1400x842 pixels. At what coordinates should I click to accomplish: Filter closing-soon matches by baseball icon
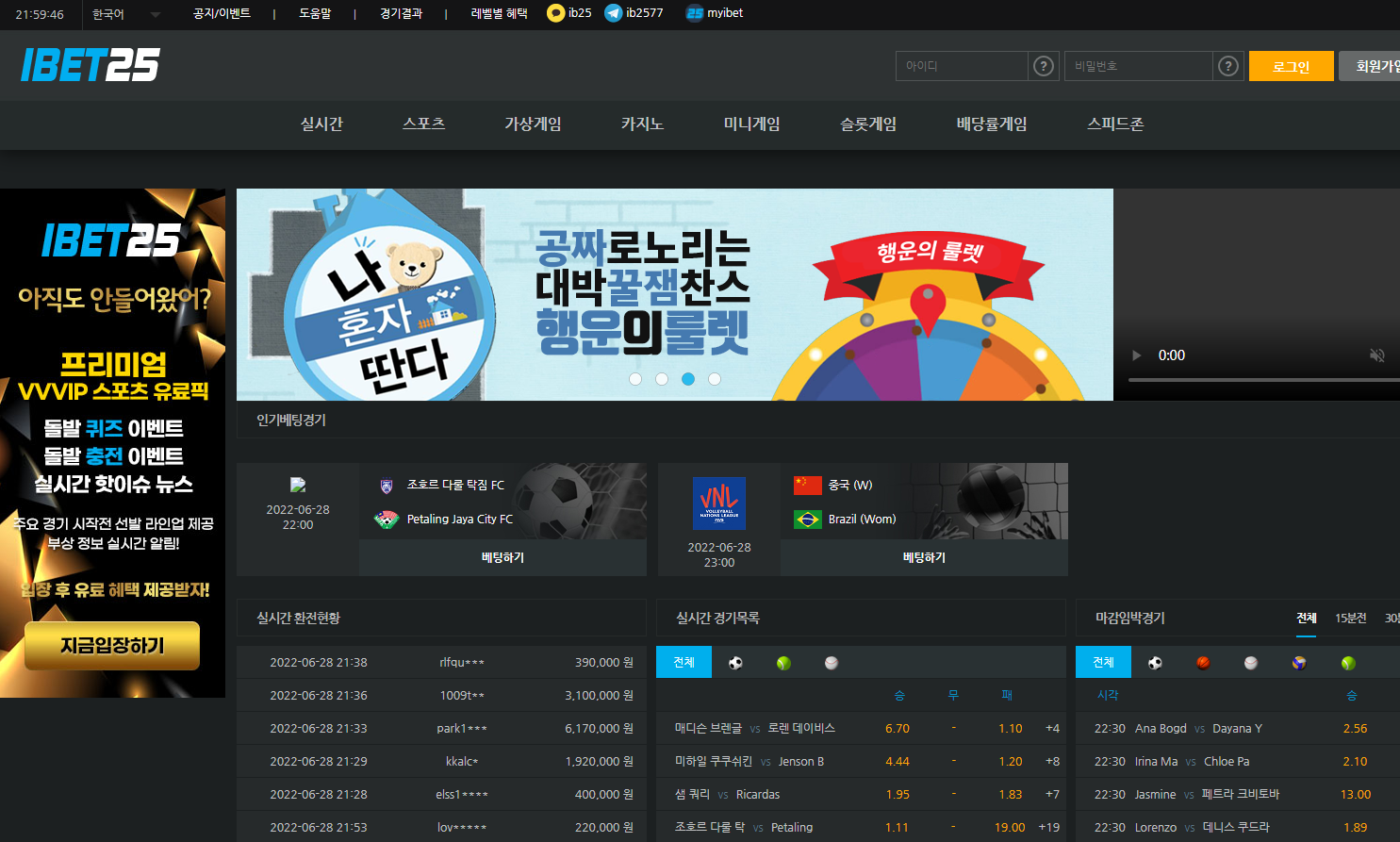(1251, 663)
